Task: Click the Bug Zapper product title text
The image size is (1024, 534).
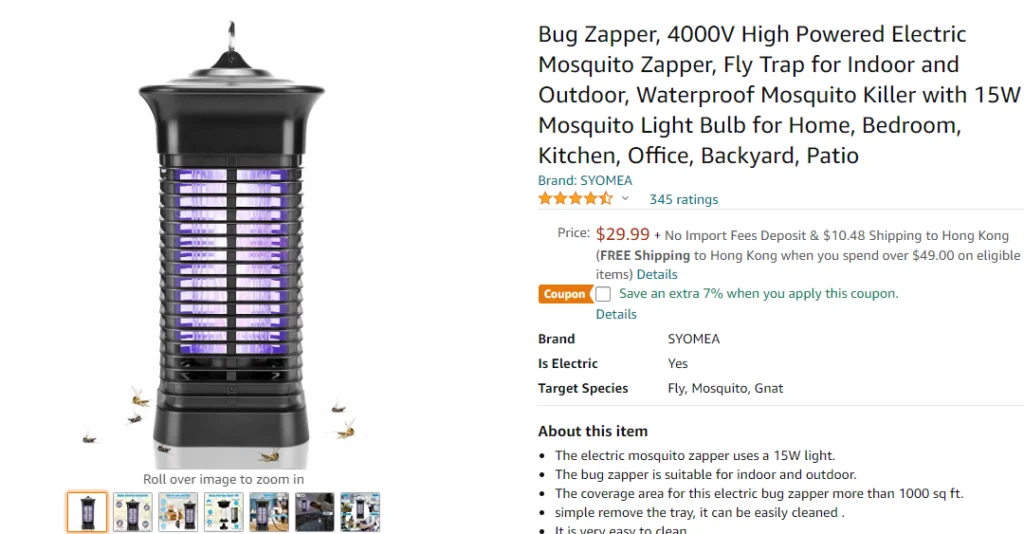Action: 778,95
